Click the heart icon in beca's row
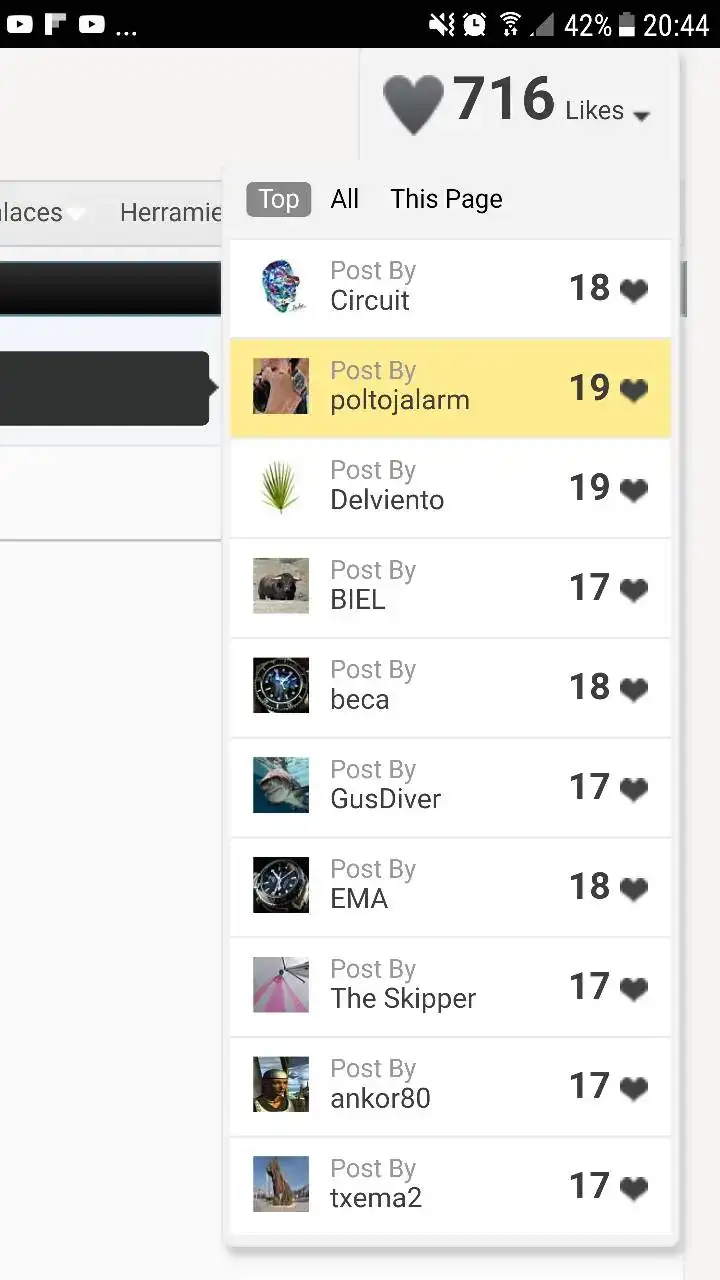This screenshot has height=1280, width=720. [x=634, y=690]
